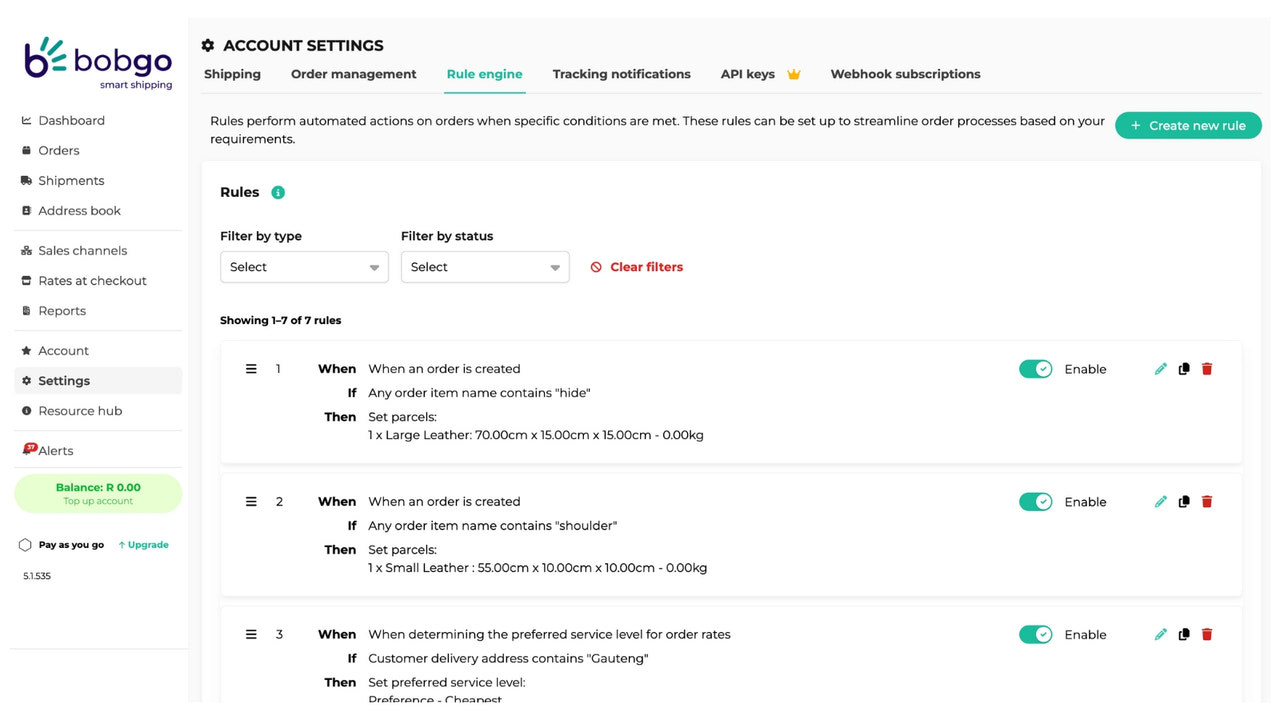Click the Upgrade link near Pay as you go

(x=143, y=544)
